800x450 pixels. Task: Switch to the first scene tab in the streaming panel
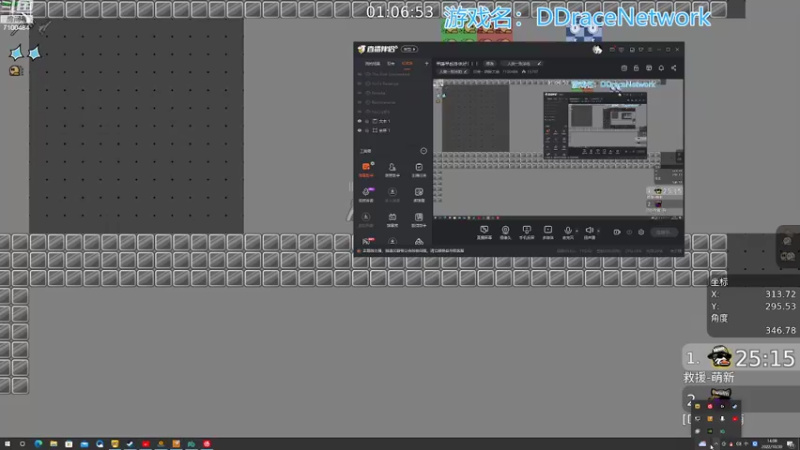point(372,64)
